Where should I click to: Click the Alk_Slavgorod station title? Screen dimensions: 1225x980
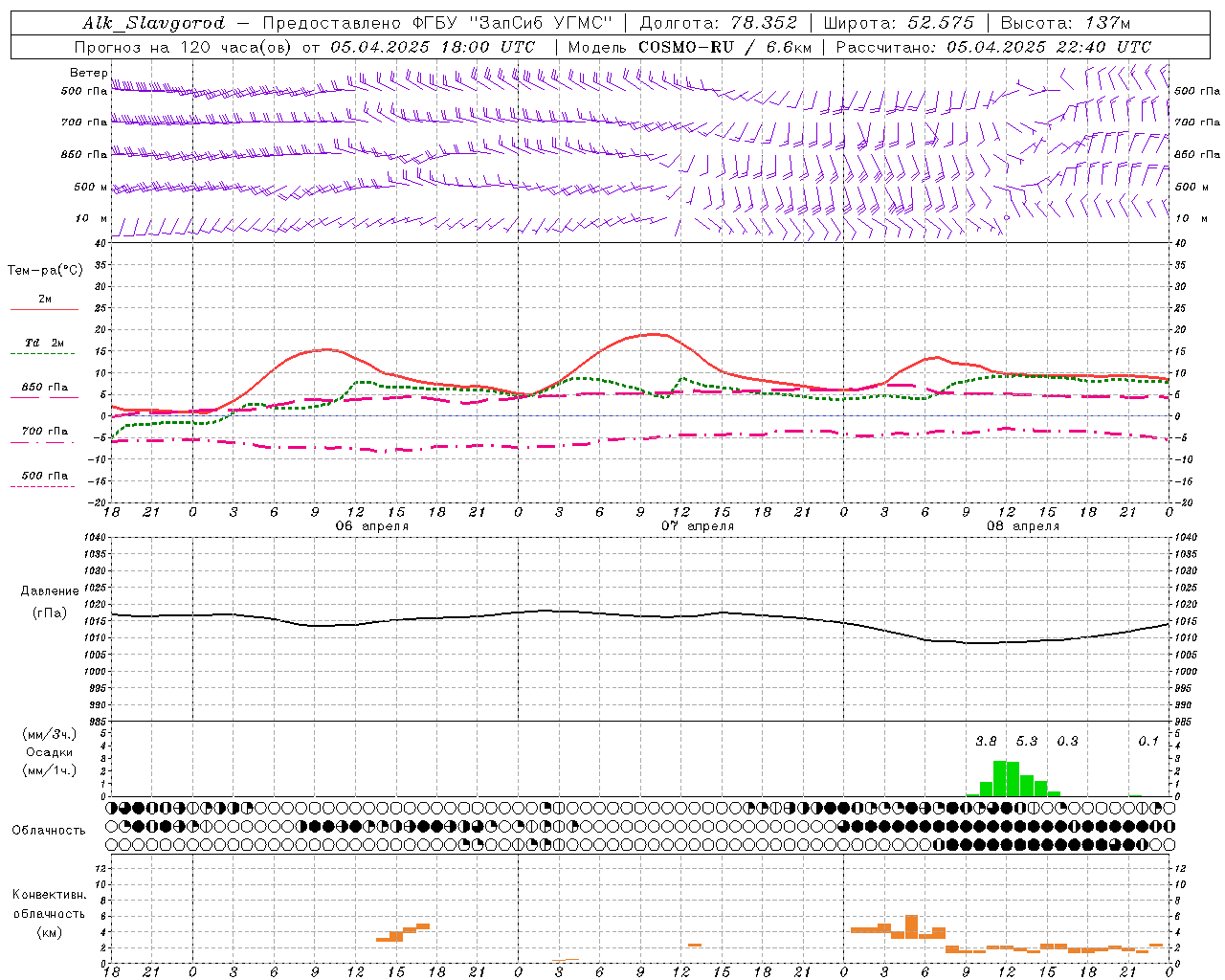click(x=153, y=23)
